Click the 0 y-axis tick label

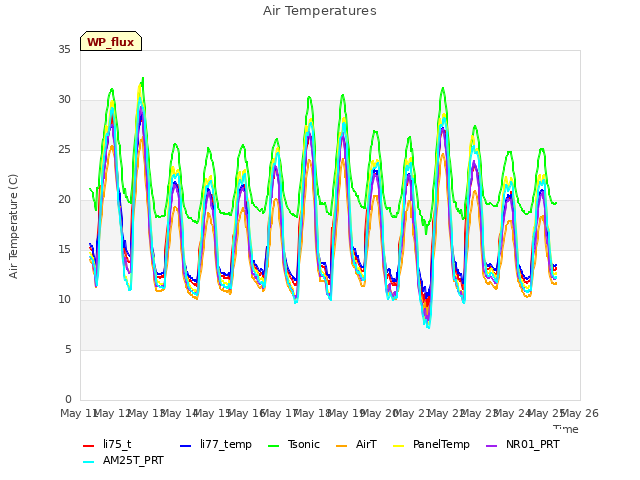point(68,399)
